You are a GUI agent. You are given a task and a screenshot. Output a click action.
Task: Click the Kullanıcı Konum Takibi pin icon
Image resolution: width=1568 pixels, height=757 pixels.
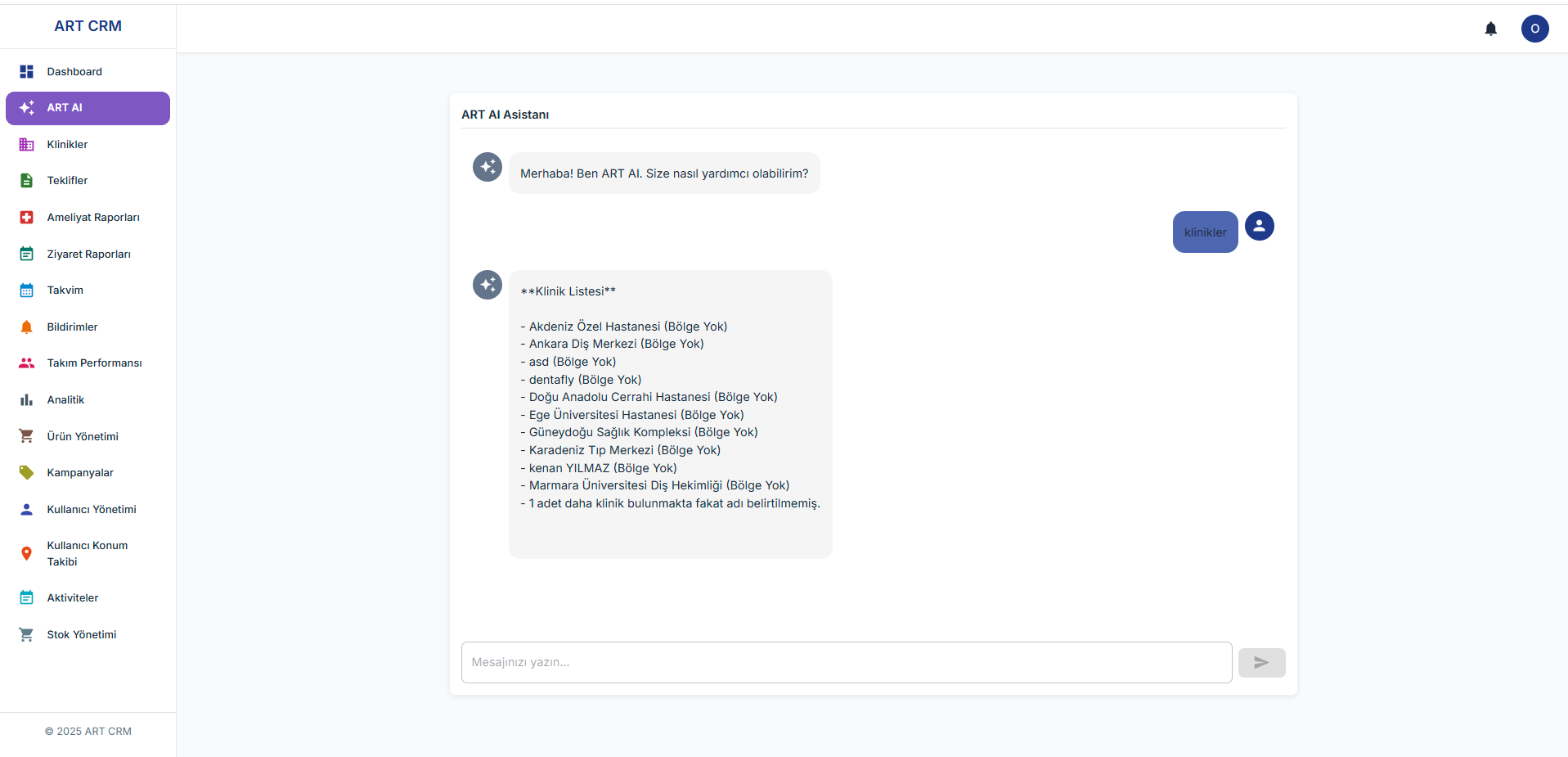[27, 554]
